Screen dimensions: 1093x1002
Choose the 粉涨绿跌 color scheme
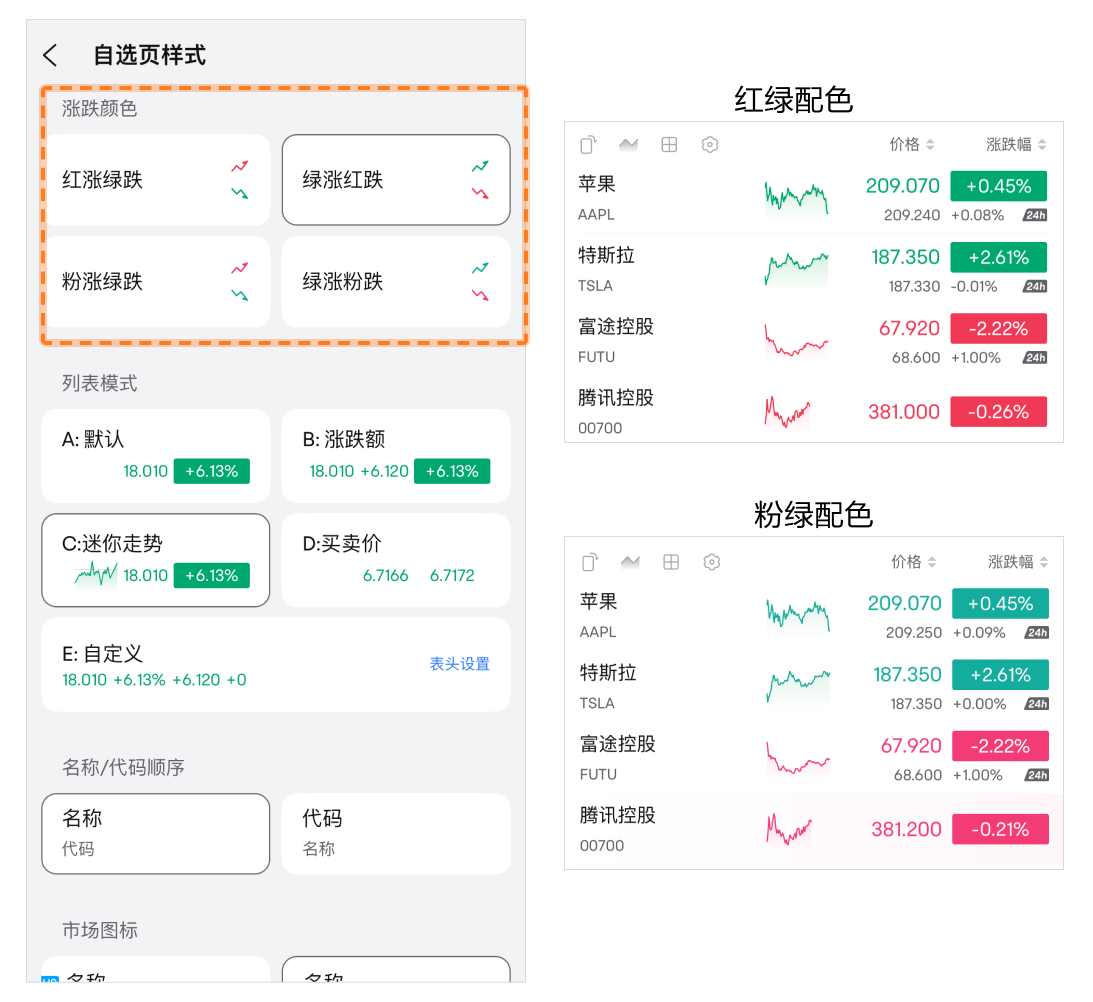(x=155, y=282)
